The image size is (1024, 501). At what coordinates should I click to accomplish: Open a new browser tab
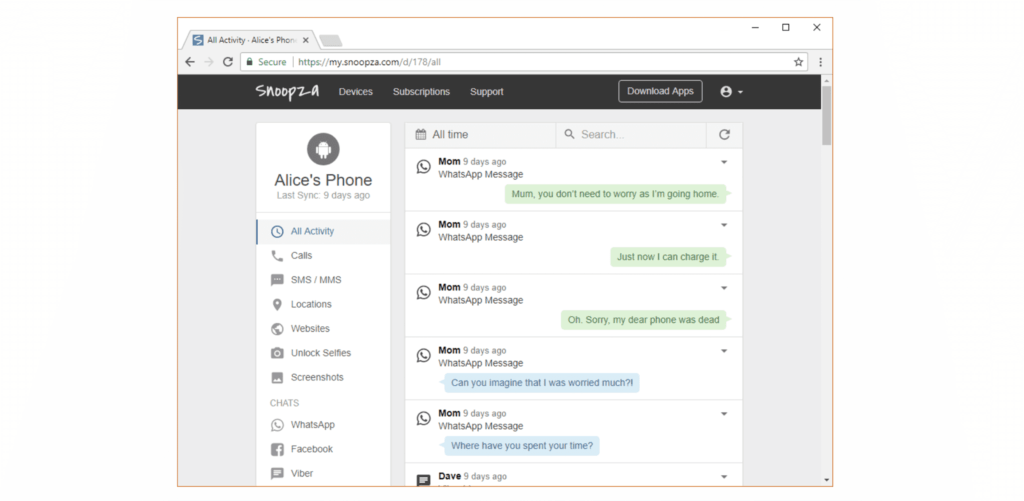(331, 41)
